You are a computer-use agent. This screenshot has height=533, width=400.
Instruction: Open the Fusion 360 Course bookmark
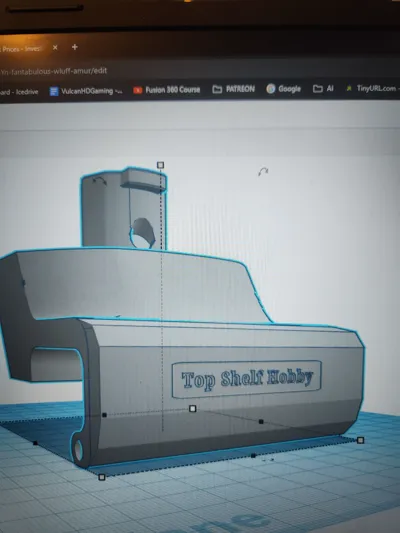click(167, 90)
